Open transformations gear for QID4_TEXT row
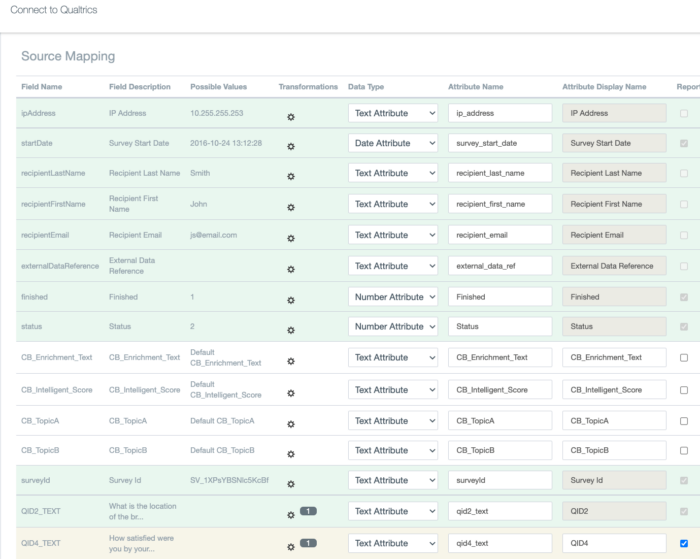700x559 pixels. pos(291,547)
